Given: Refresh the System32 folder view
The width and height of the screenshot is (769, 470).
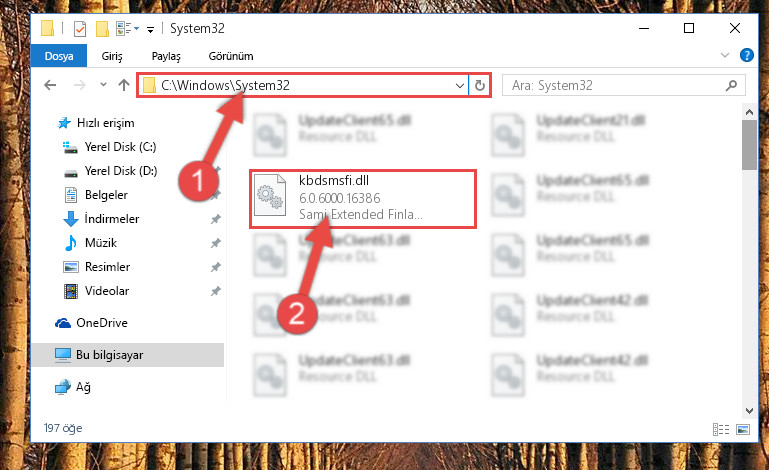Looking at the screenshot, I should [x=480, y=86].
